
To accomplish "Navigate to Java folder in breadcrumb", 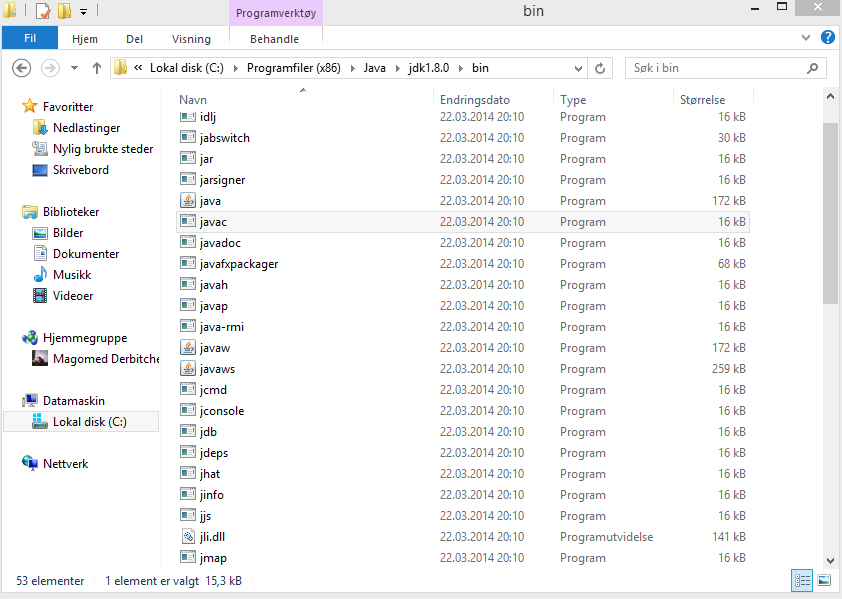I will click(375, 68).
